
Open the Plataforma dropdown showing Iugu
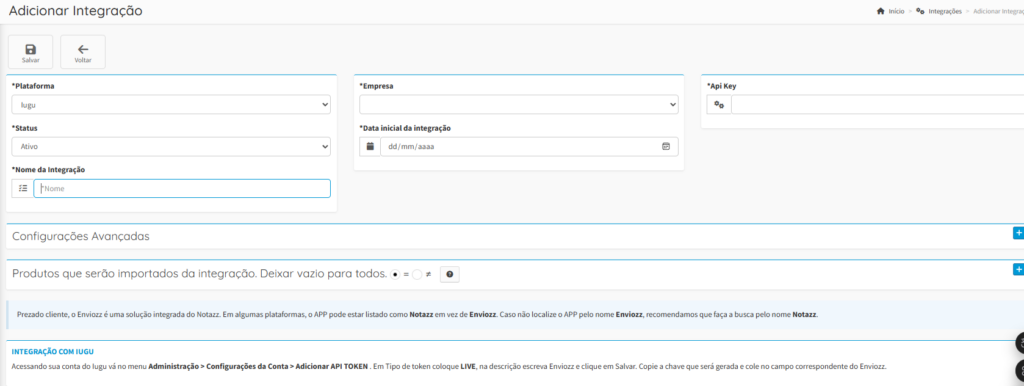171,105
